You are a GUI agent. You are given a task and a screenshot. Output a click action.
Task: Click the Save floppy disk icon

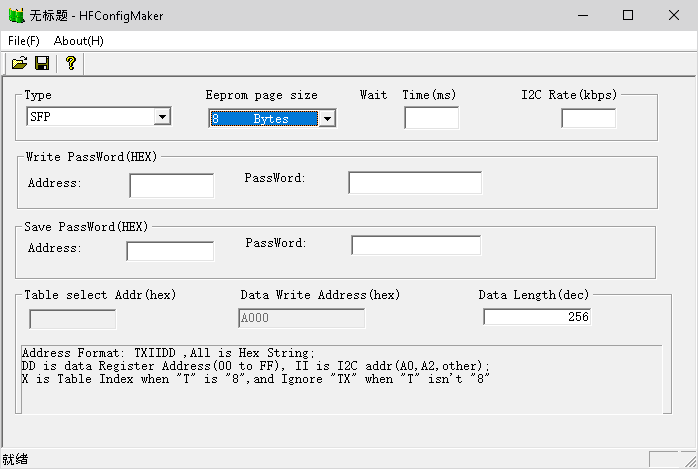42,63
